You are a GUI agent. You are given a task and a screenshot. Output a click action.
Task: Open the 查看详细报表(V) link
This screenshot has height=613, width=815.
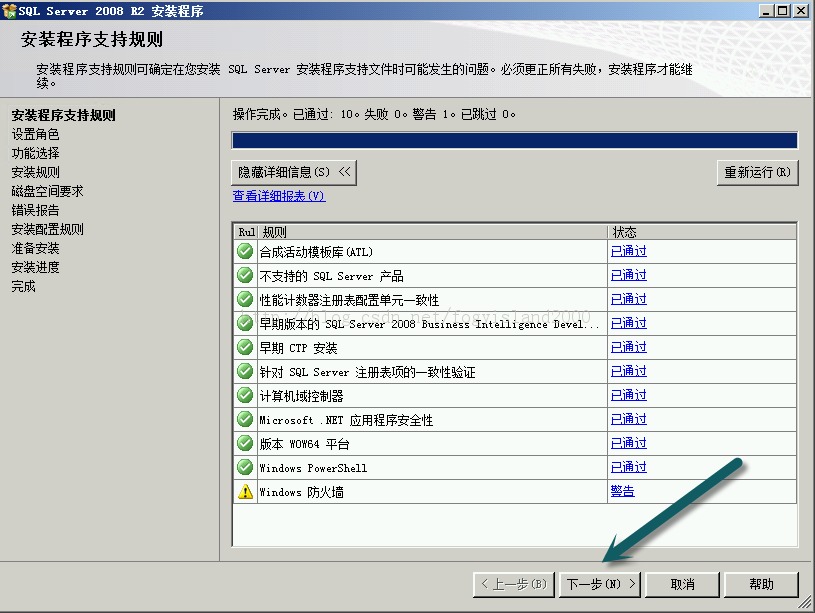tap(279, 196)
